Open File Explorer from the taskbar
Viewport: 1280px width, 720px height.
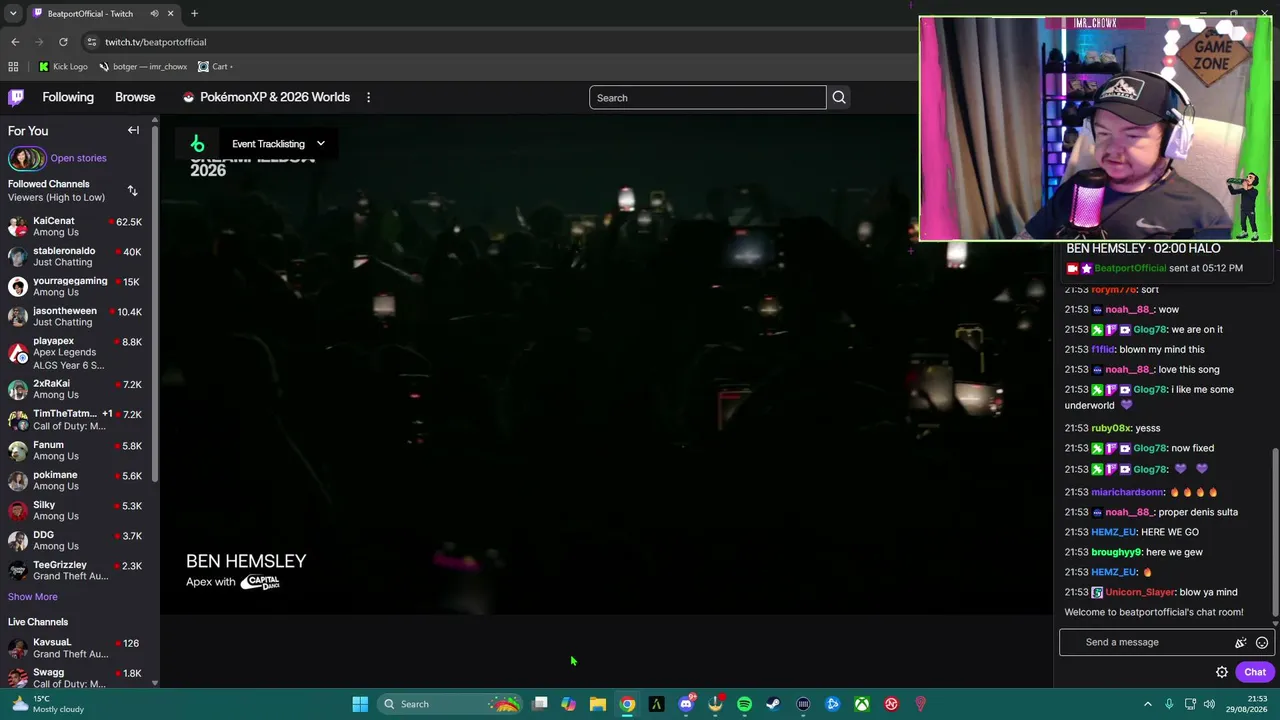point(598,704)
